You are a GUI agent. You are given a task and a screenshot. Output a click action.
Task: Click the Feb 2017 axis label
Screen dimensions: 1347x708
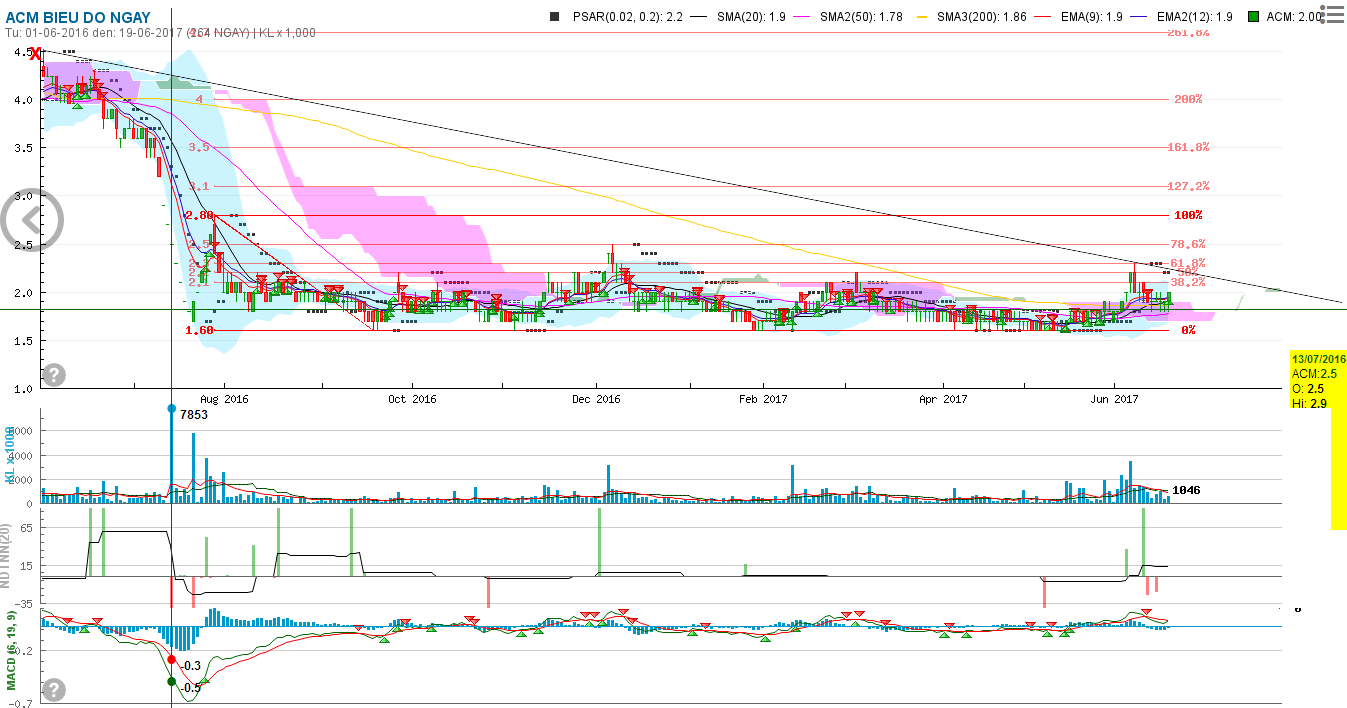[x=764, y=399]
